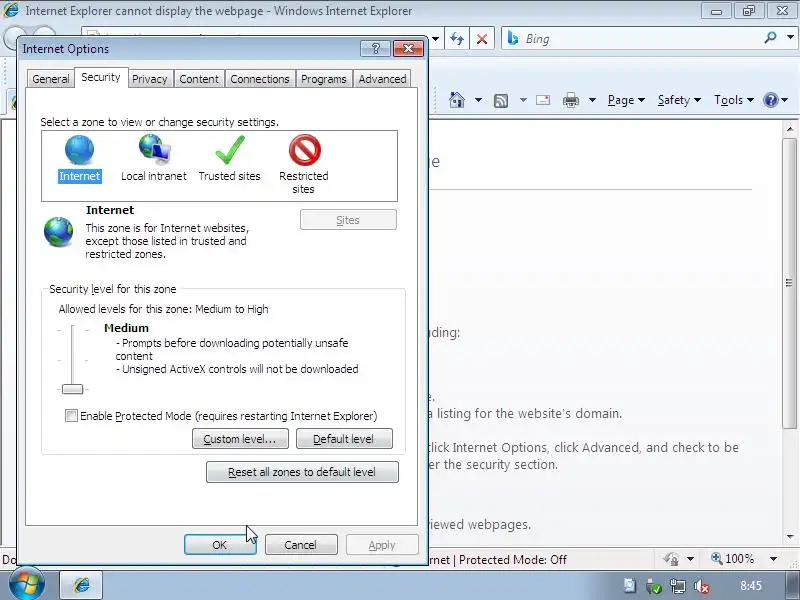Click the Internet Options help question button

(x=376, y=48)
